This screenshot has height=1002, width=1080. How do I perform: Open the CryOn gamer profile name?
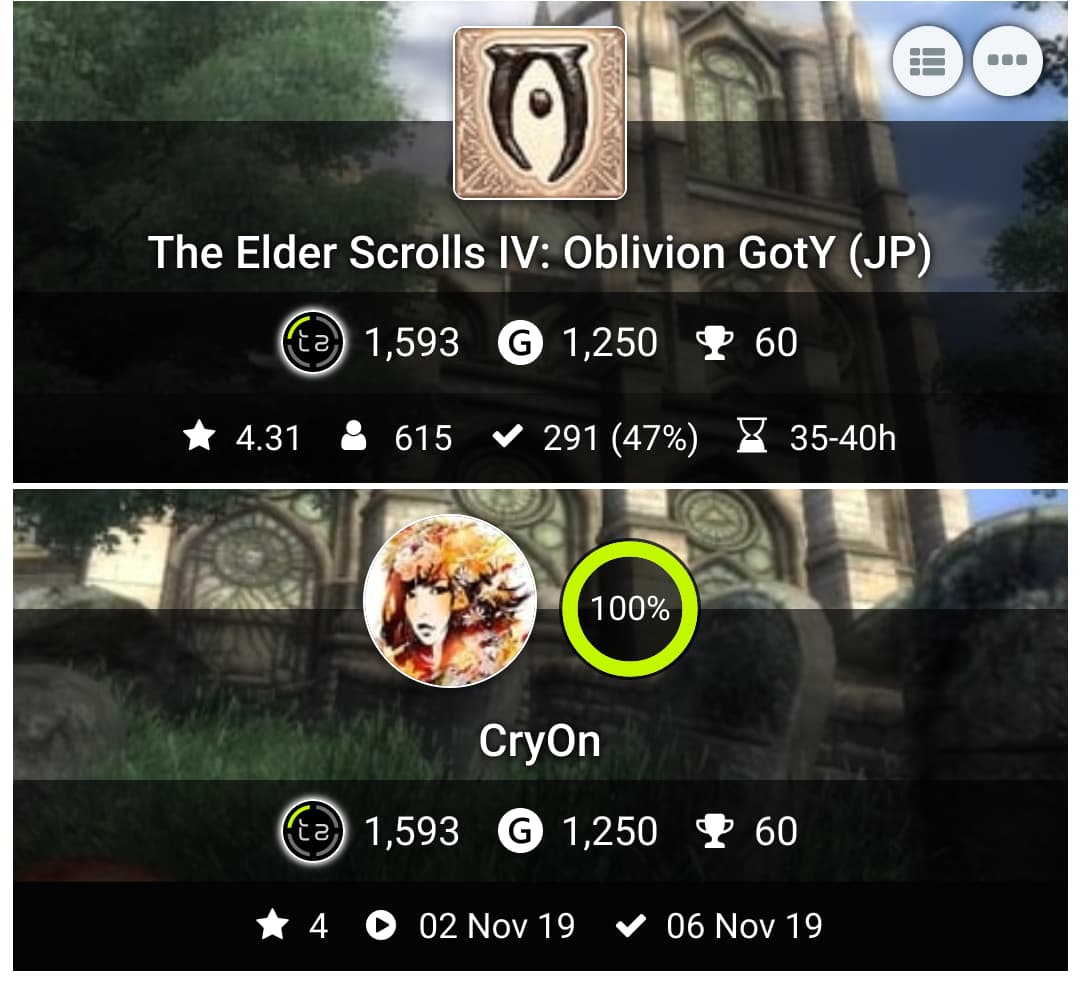point(540,742)
